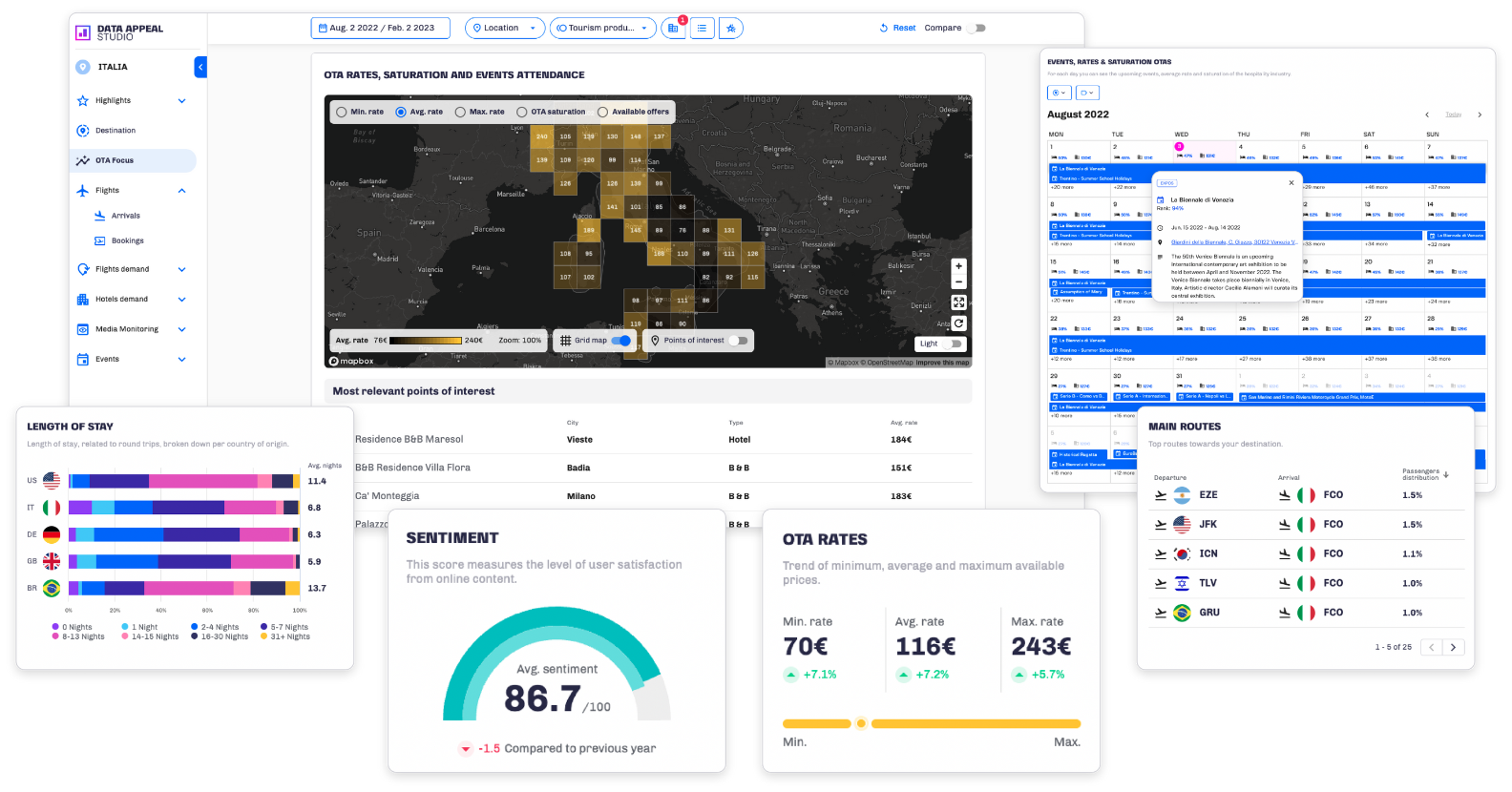Click the Highlights star icon
Image resolution: width=1512 pixels, height=792 pixels.
pyautogui.click(x=83, y=100)
